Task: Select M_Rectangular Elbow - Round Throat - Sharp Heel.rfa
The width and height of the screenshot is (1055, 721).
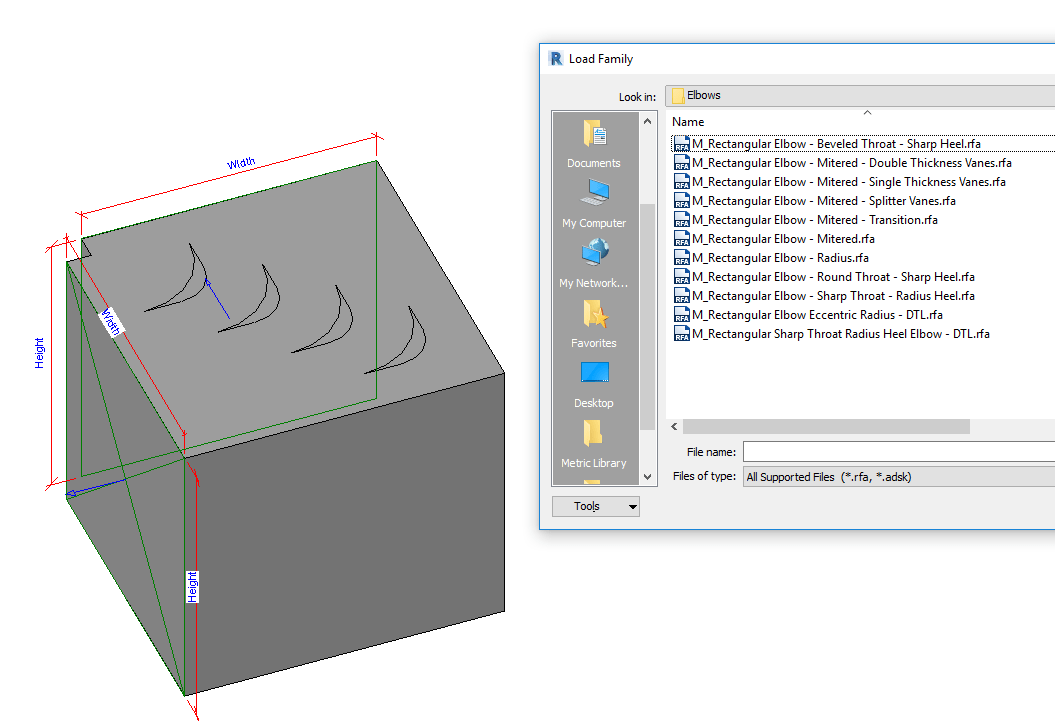Action: (834, 276)
